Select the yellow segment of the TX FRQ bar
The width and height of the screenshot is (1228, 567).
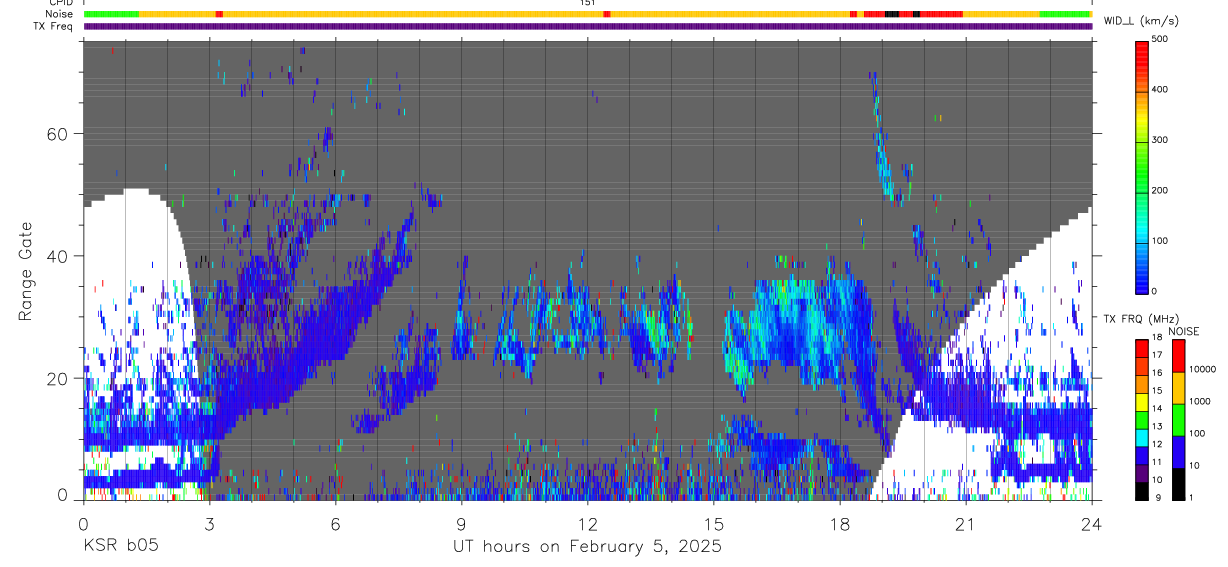click(1142, 402)
